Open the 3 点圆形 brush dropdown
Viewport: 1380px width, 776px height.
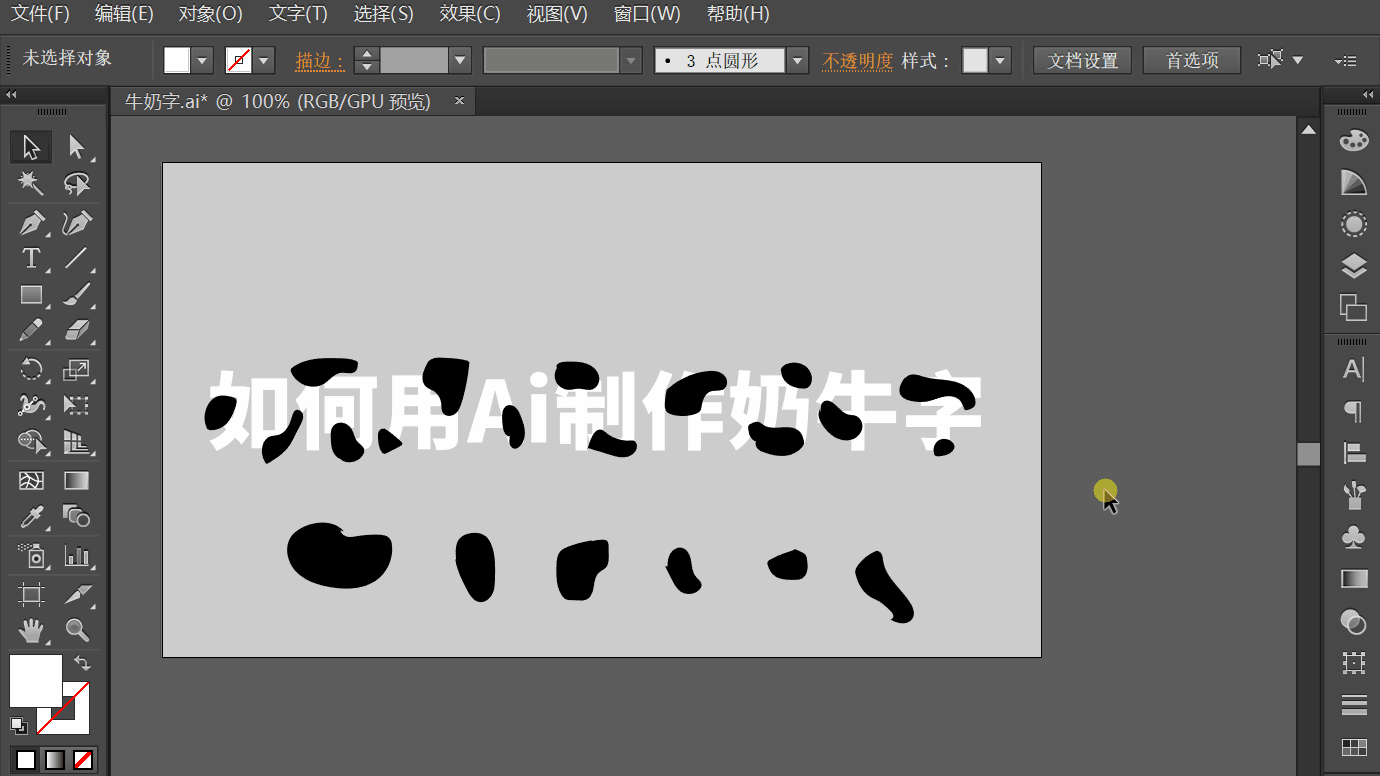797,61
